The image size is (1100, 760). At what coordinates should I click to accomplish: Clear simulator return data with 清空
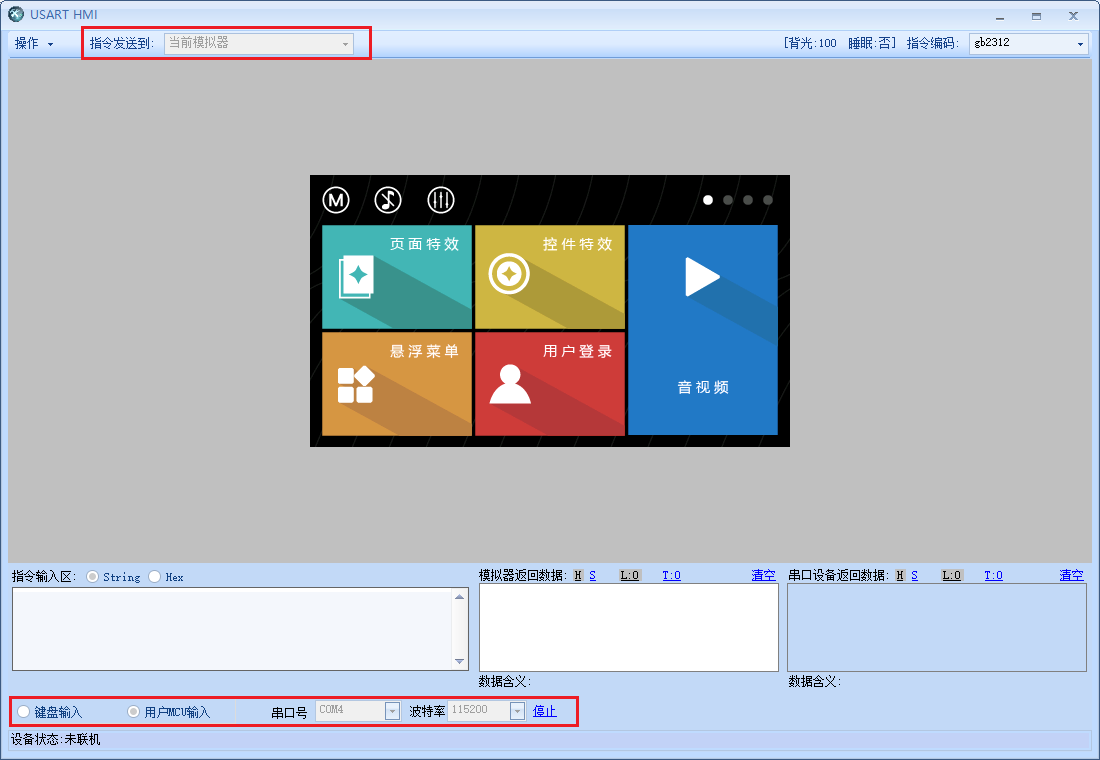pyautogui.click(x=763, y=575)
